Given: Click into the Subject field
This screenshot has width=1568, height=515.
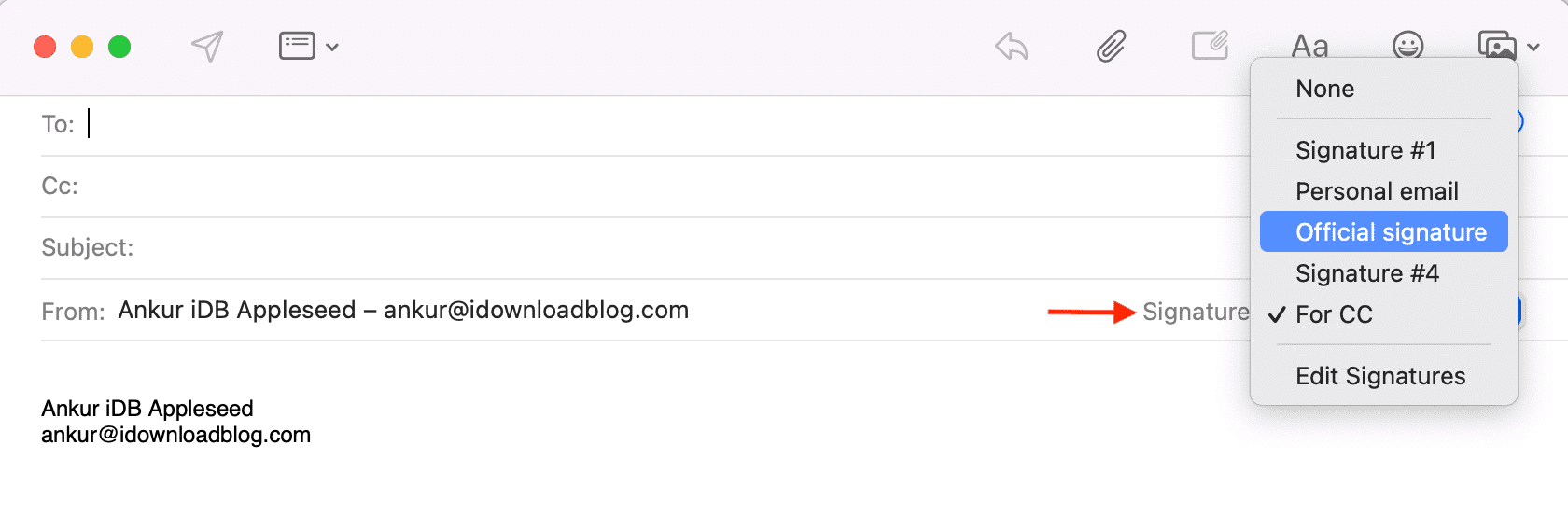Looking at the screenshot, I should click(644, 248).
